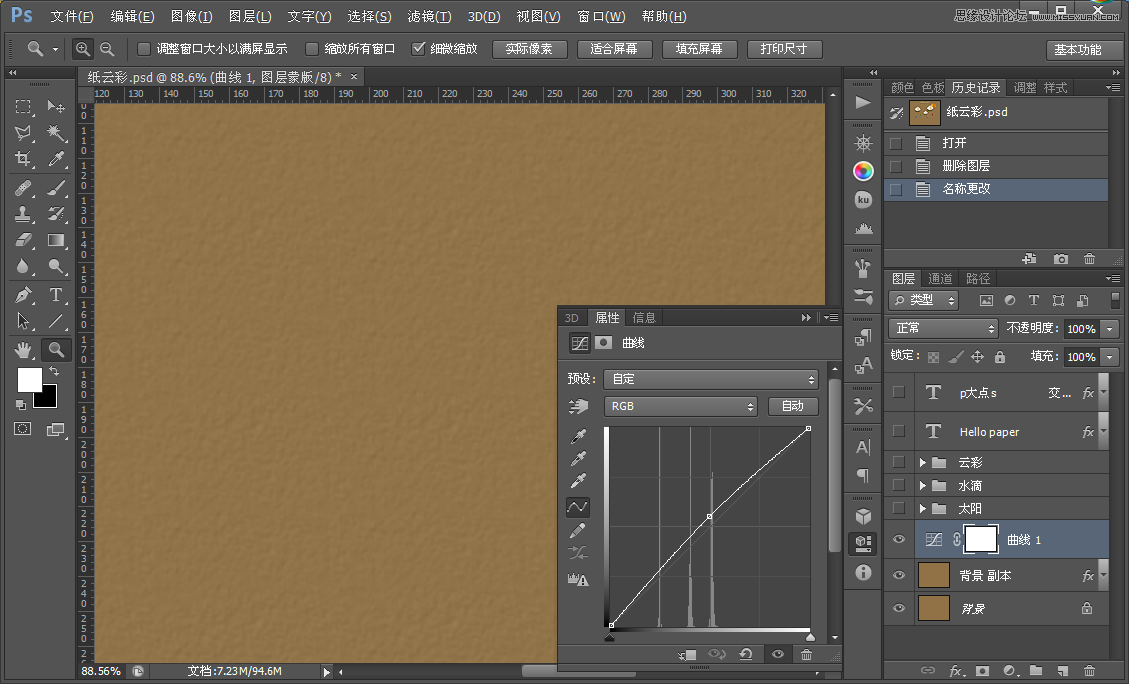Screen dimensions: 1129x684
Task: Hide the 背景 layer
Action: [899, 608]
